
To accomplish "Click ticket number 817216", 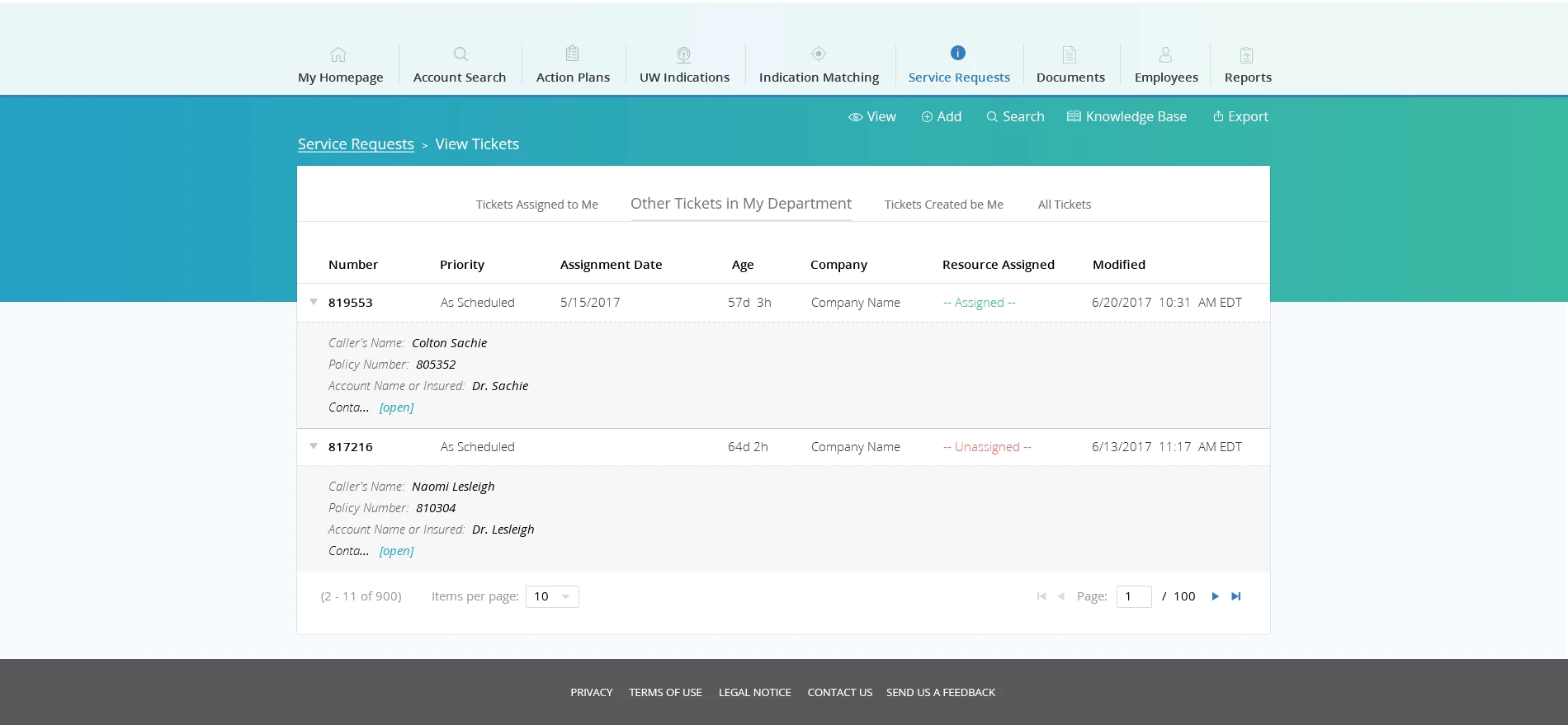I will (x=351, y=447).
